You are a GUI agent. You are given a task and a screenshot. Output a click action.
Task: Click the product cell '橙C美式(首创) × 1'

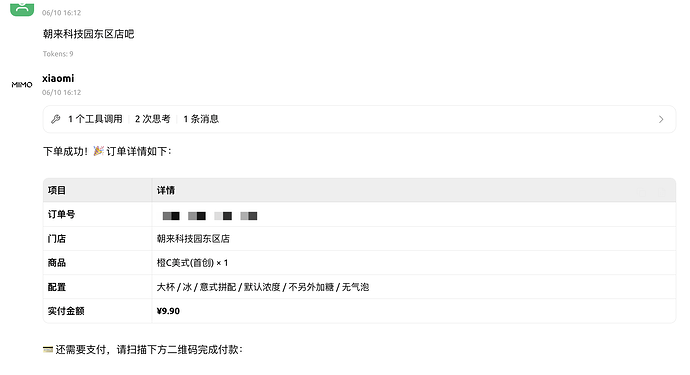click(192, 263)
